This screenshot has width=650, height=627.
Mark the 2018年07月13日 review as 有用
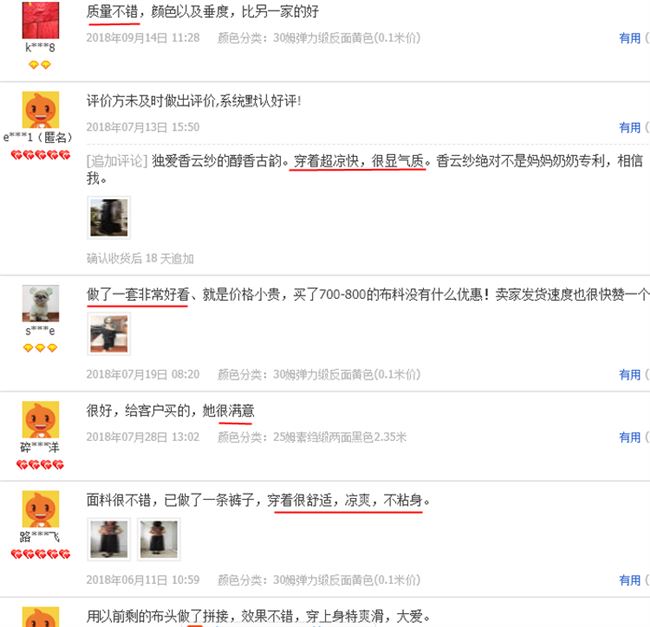[x=630, y=128]
